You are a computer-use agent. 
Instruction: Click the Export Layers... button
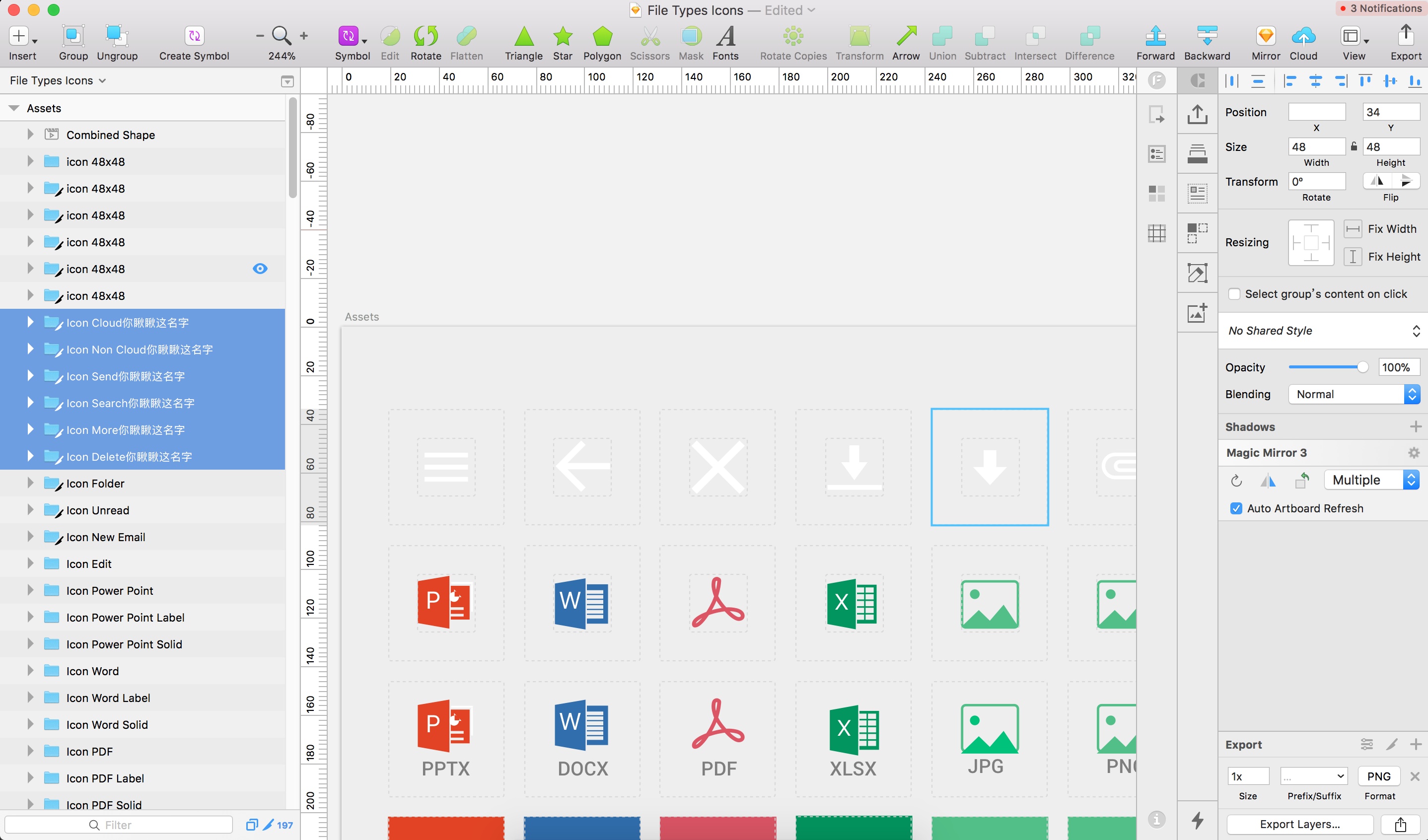pyautogui.click(x=1300, y=824)
